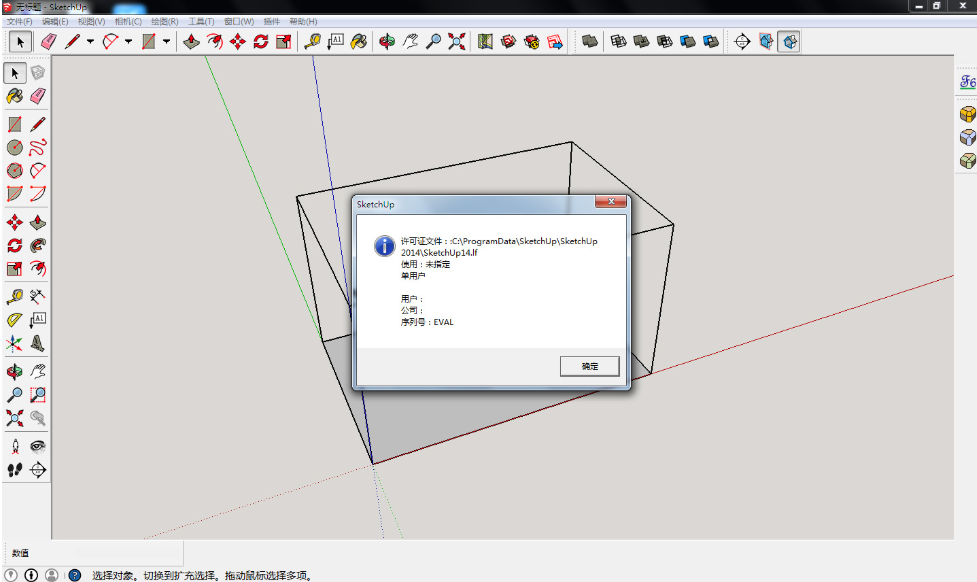Viewport: 977px width, 582px height.
Task: Open the 文件(F) menu
Action: [19, 21]
